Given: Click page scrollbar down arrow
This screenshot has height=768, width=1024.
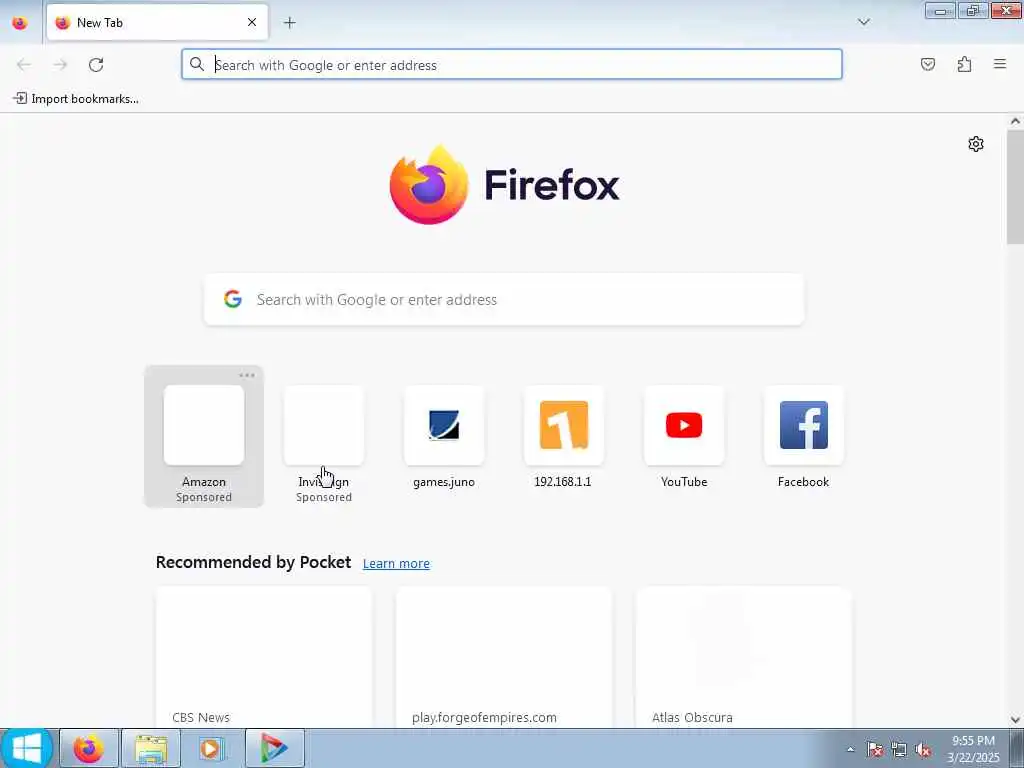Looking at the screenshot, I should coord(1015,719).
